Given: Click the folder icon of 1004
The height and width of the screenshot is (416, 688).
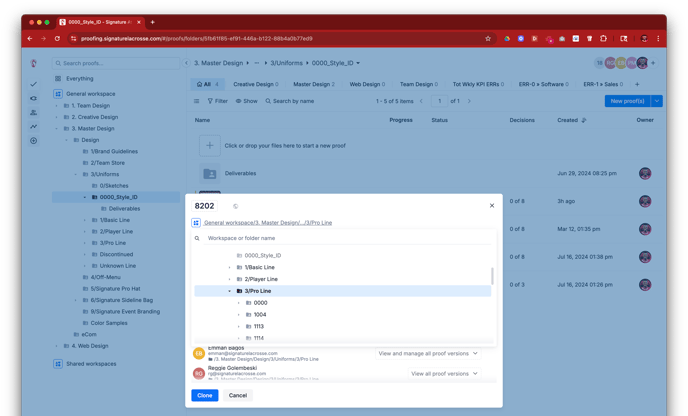Looking at the screenshot, I should pos(249,315).
